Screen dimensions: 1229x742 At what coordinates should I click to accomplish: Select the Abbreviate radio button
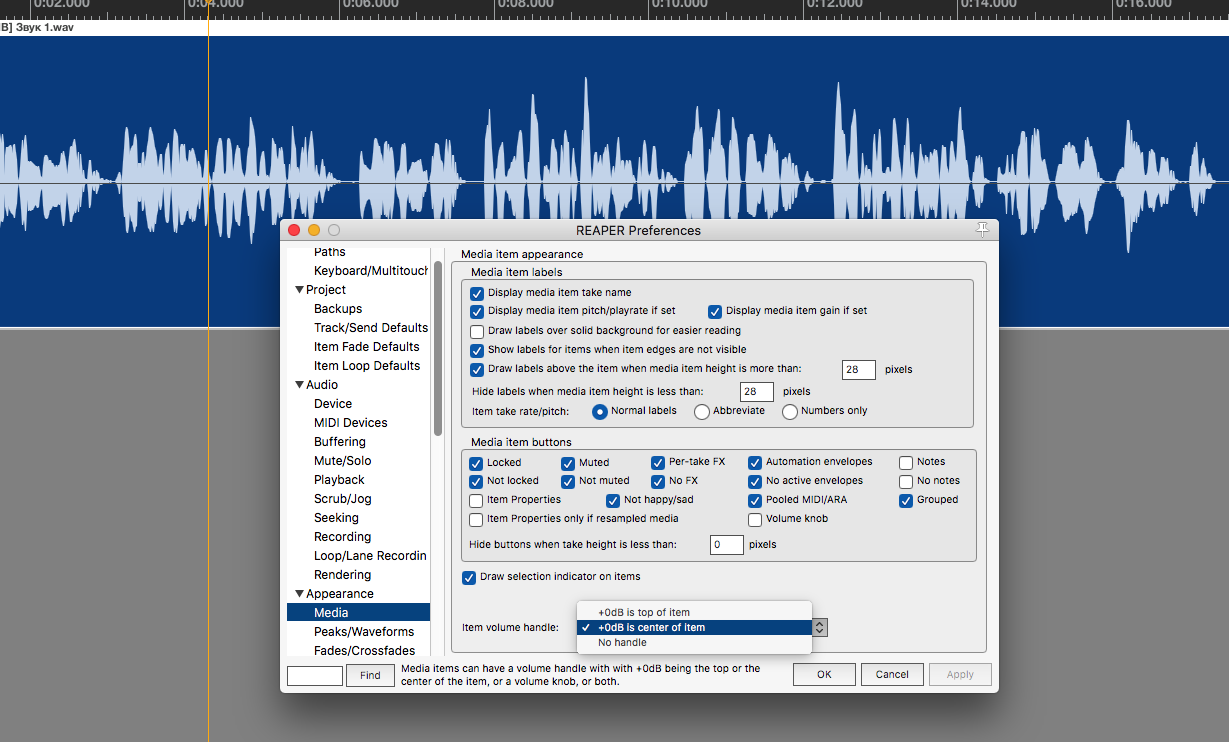702,411
